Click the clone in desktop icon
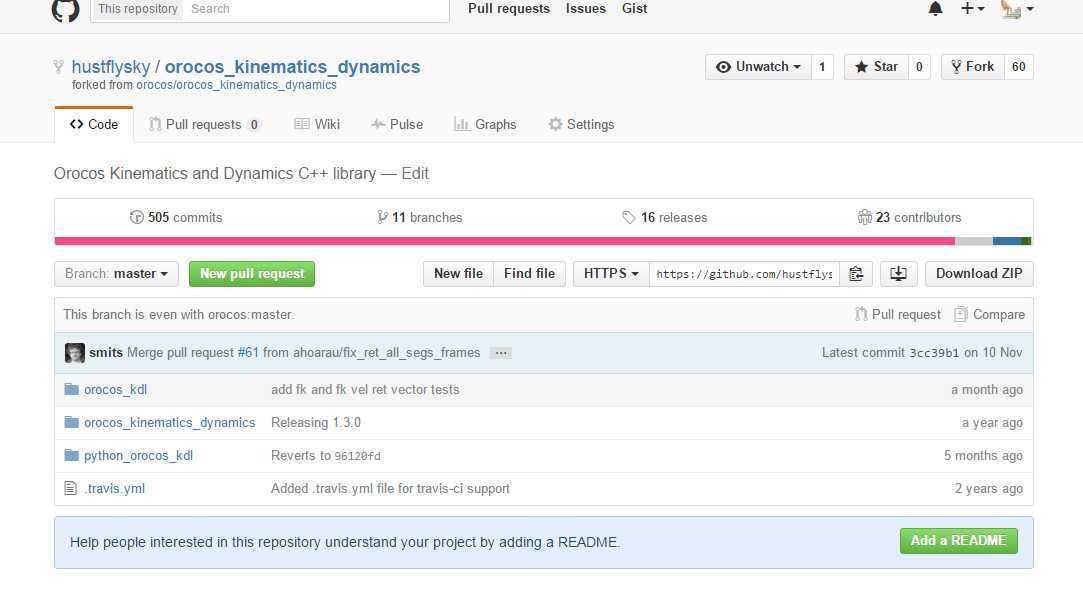Viewport: 1083px width, 603px height. (x=899, y=274)
